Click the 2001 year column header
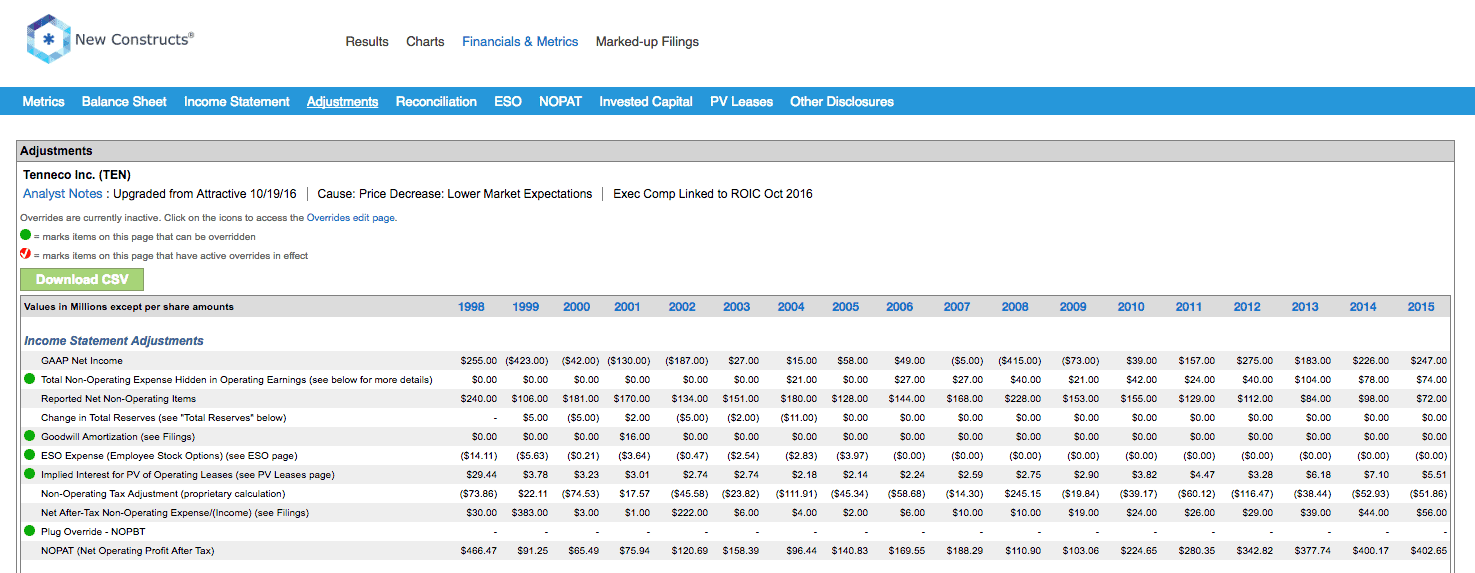The image size is (1475, 573). (627, 307)
